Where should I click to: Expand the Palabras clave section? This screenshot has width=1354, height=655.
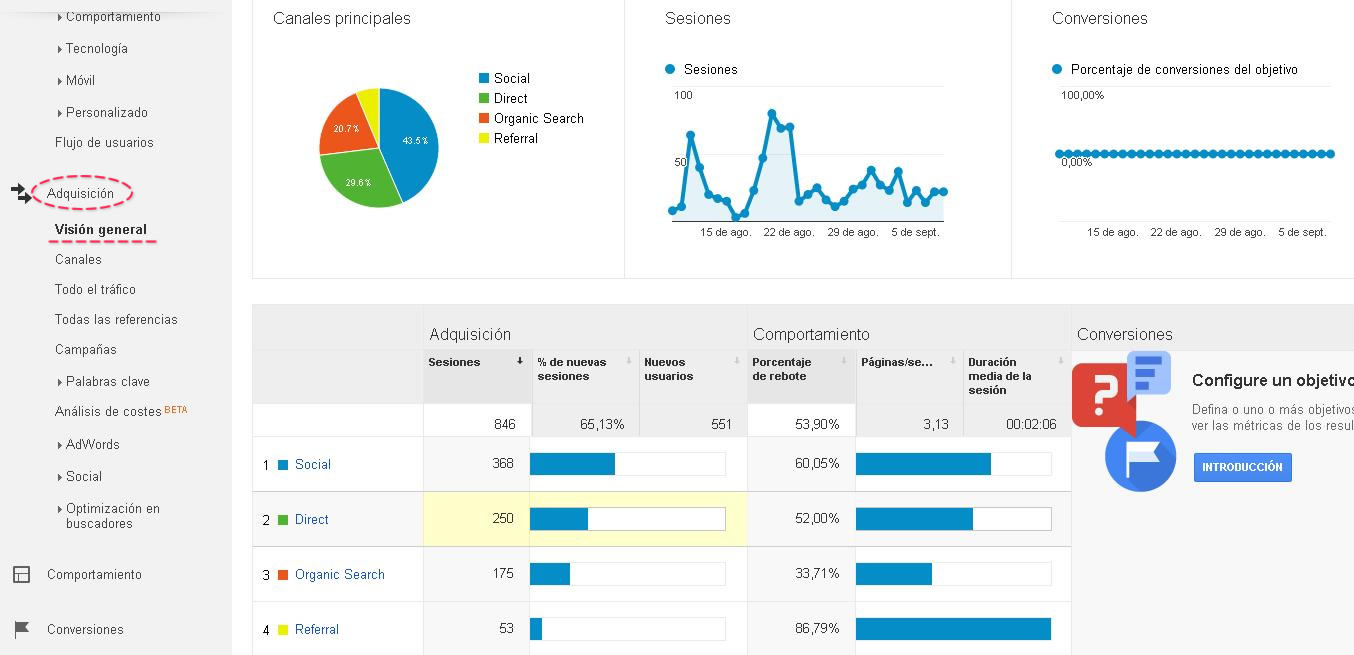pyautogui.click(x=107, y=381)
